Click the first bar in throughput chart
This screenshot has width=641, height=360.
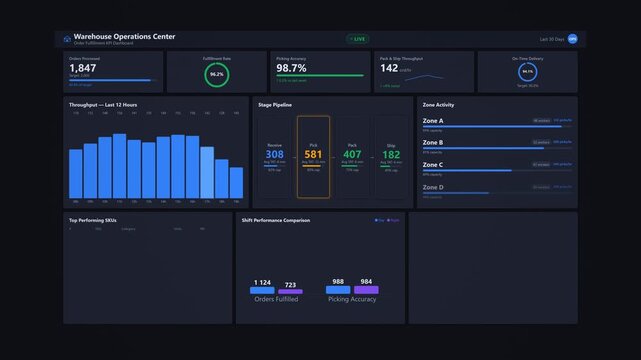76,174
